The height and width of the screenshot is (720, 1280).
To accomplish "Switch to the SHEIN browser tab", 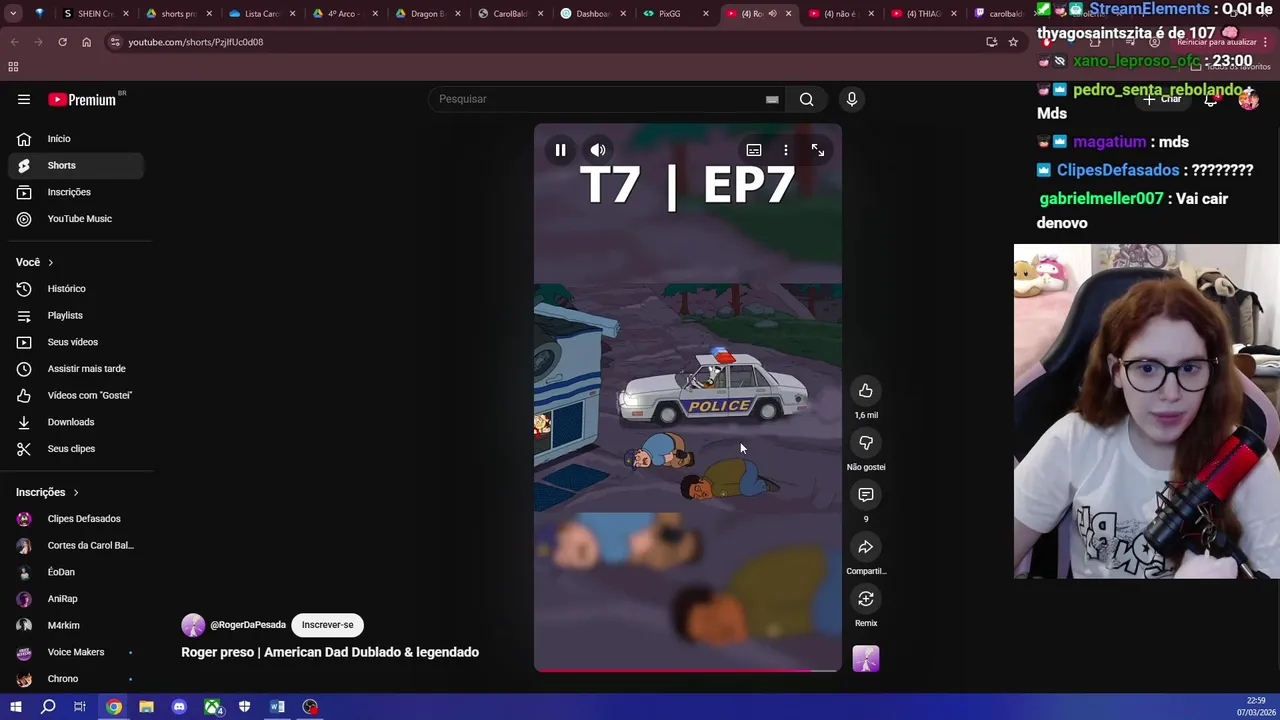I will 97,14.
